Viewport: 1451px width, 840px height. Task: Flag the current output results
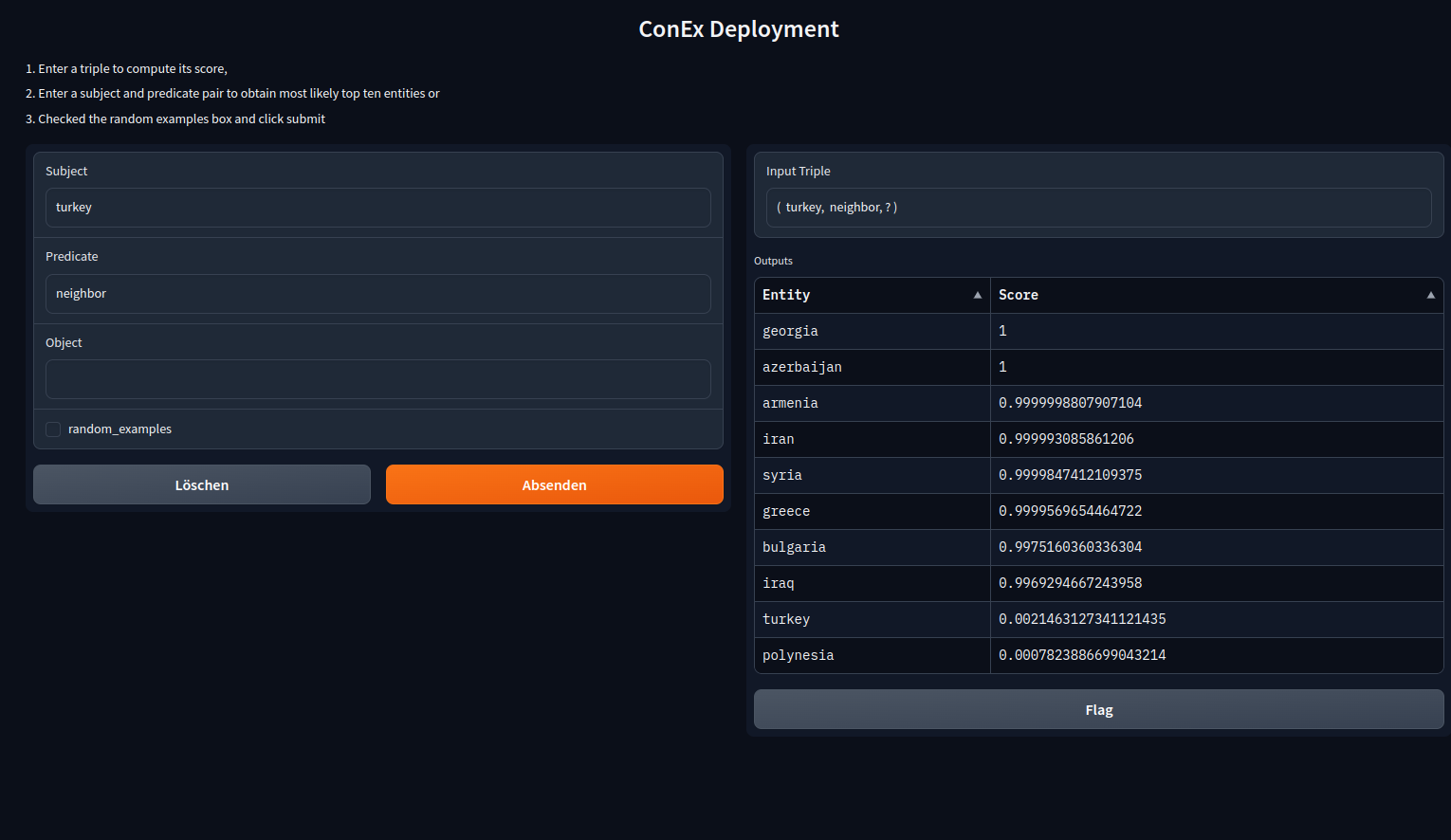1099,709
